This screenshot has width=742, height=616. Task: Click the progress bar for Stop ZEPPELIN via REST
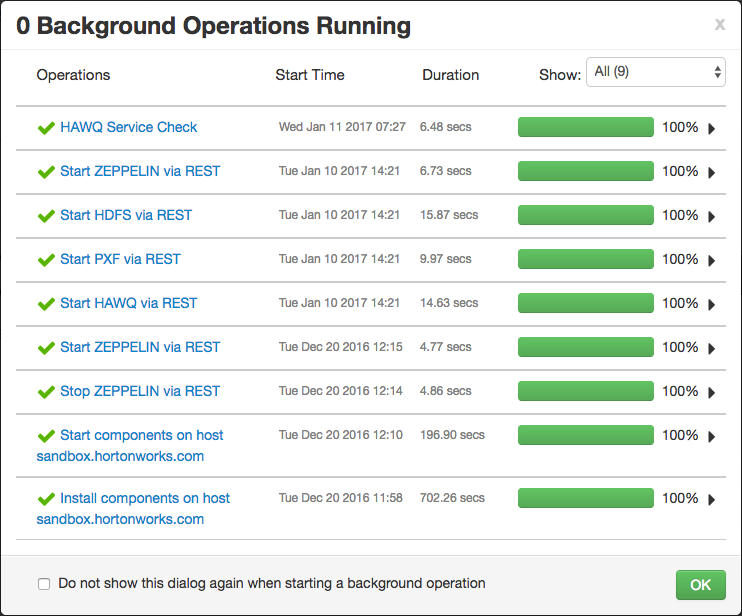click(x=585, y=391)
